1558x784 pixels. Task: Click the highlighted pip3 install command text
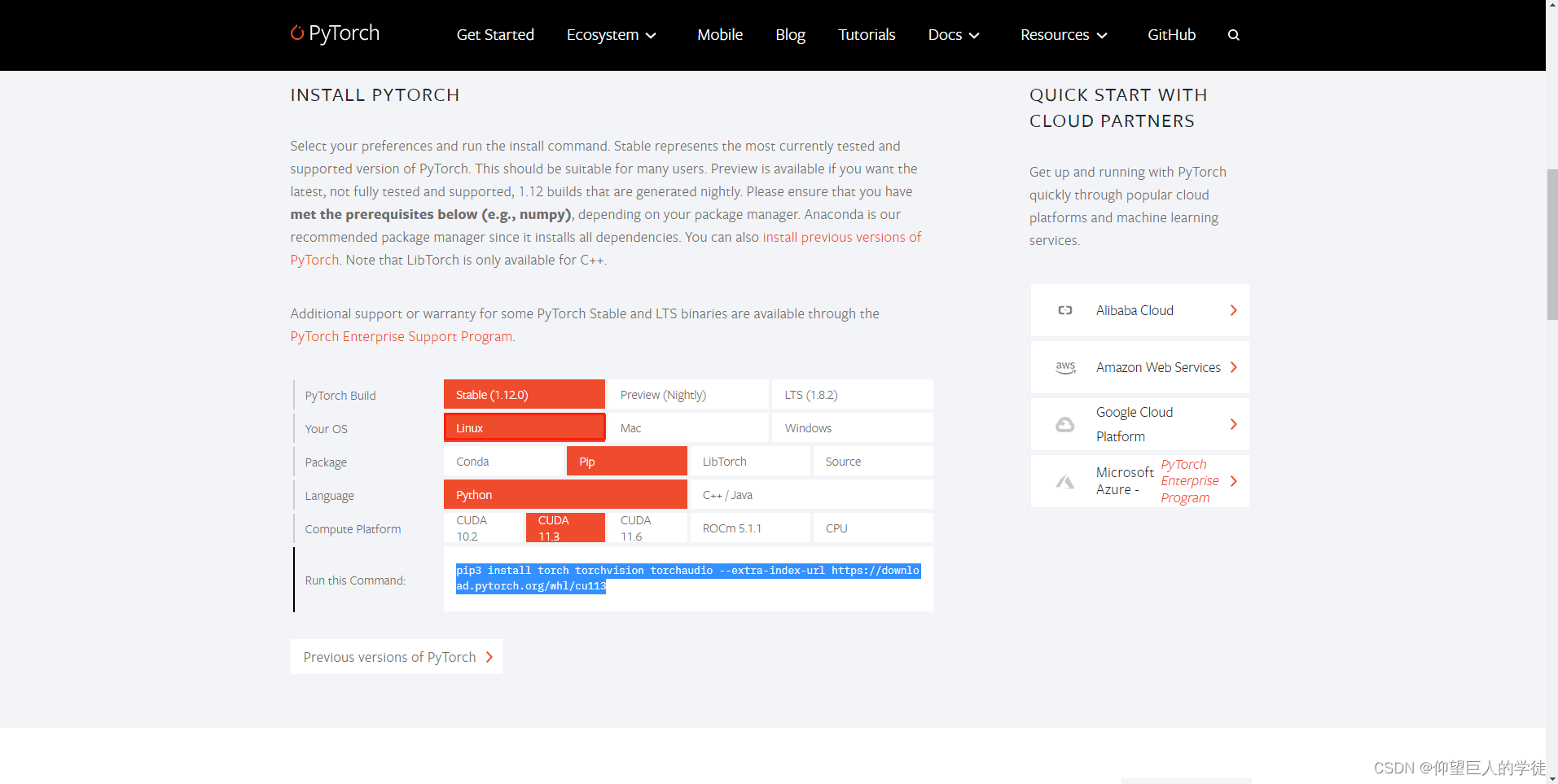point(688,578)
